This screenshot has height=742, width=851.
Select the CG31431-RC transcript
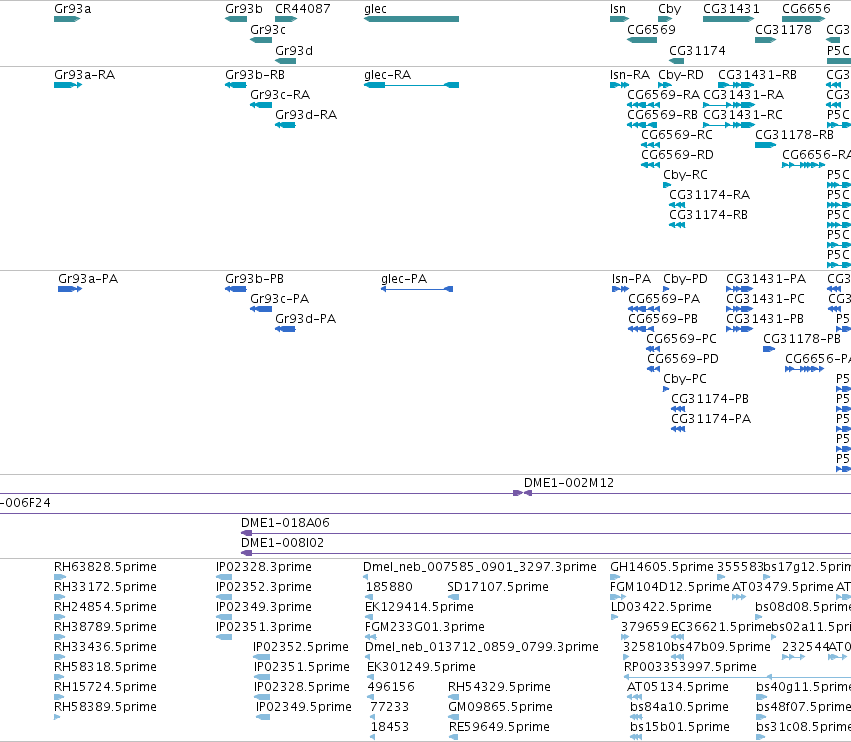728,125
